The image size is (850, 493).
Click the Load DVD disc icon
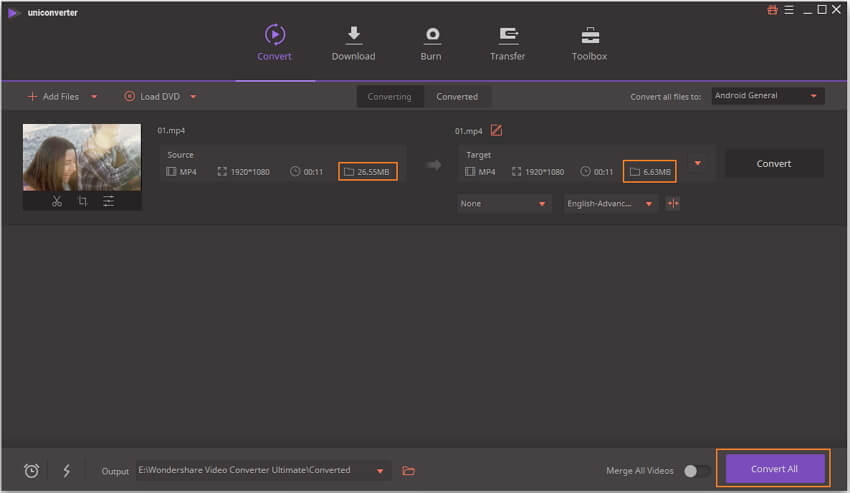point(129,97)
